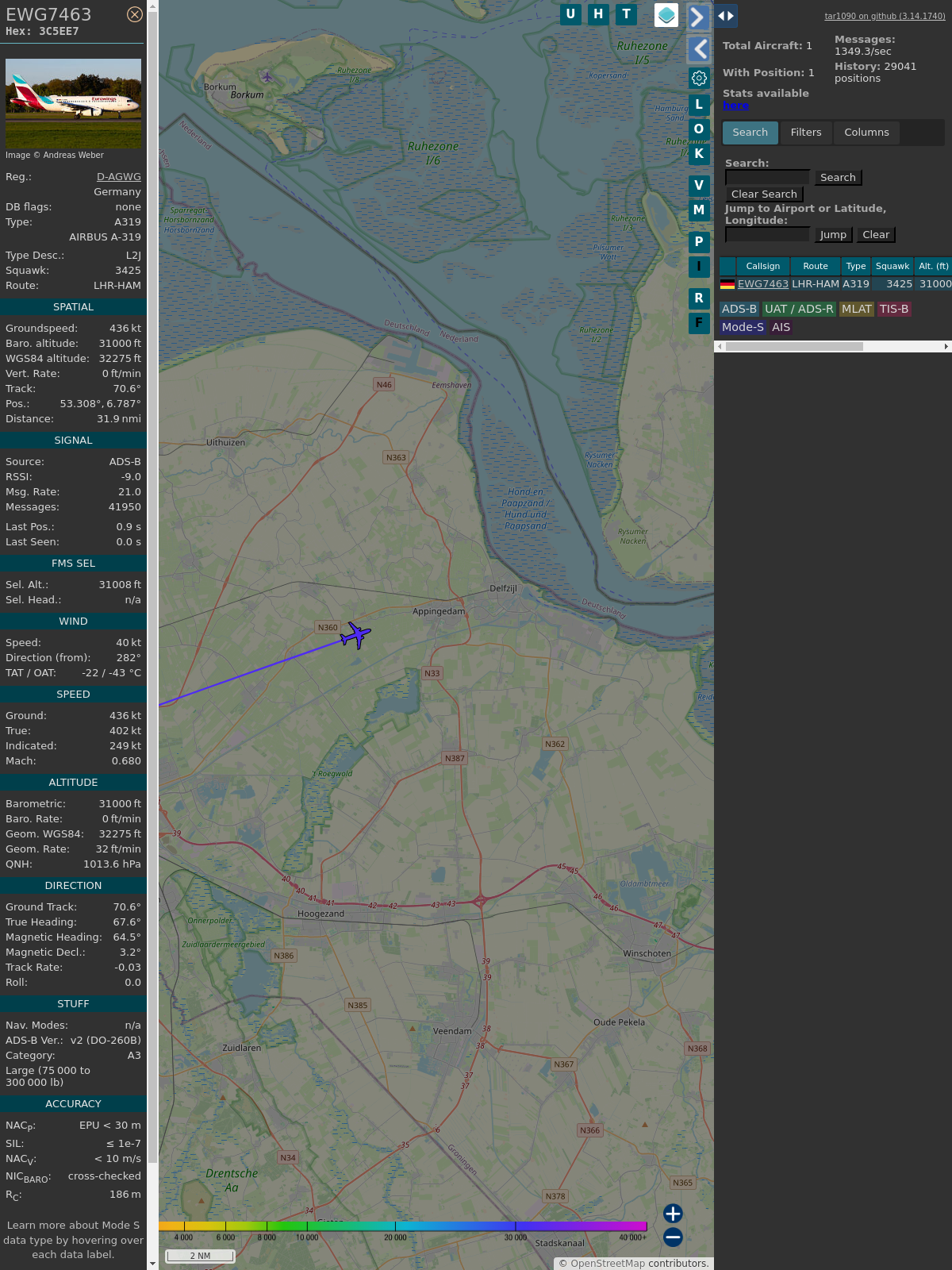
Task: Toggle the MLAT source legend
Action: tap(857, 310)
